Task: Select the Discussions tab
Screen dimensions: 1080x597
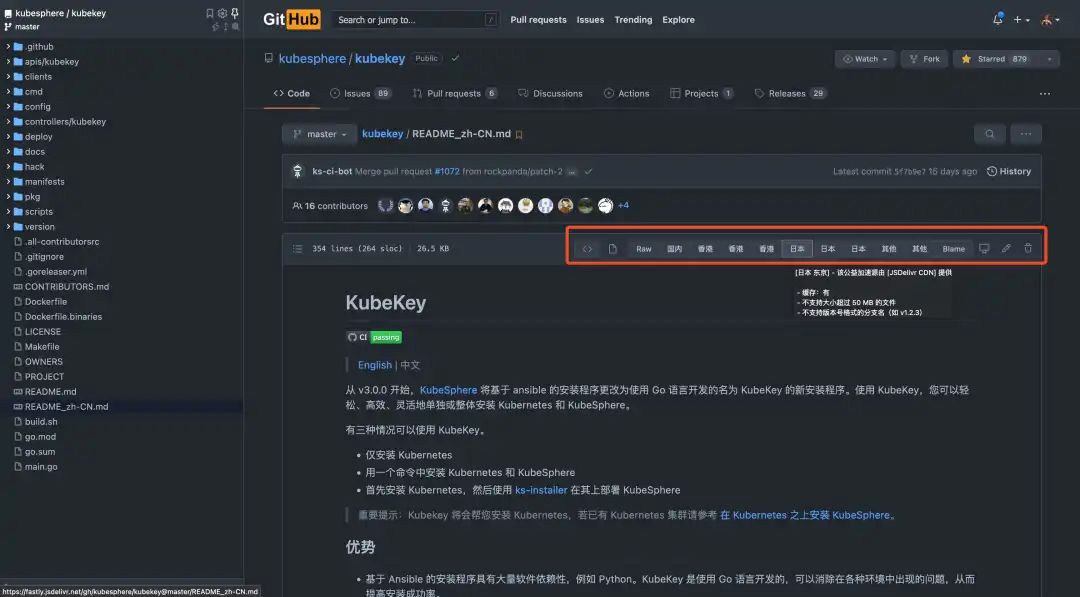Action: [x=550, y=94]
